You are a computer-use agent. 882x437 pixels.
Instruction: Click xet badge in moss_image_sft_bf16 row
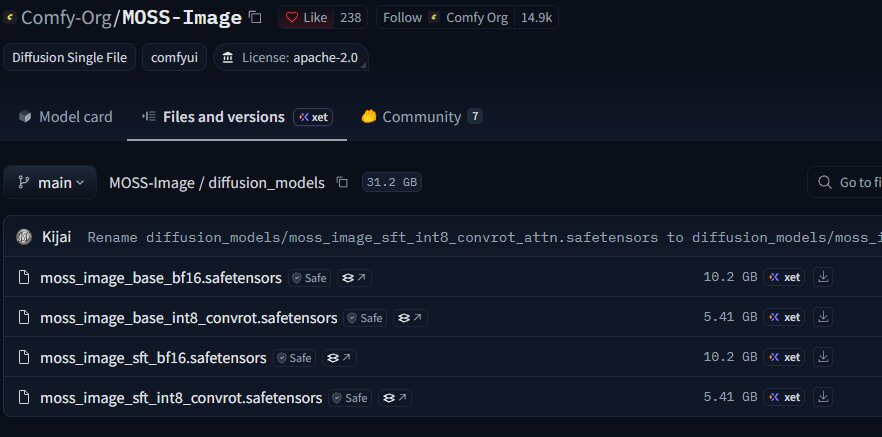pyautogui.click(x=784, y=357)
